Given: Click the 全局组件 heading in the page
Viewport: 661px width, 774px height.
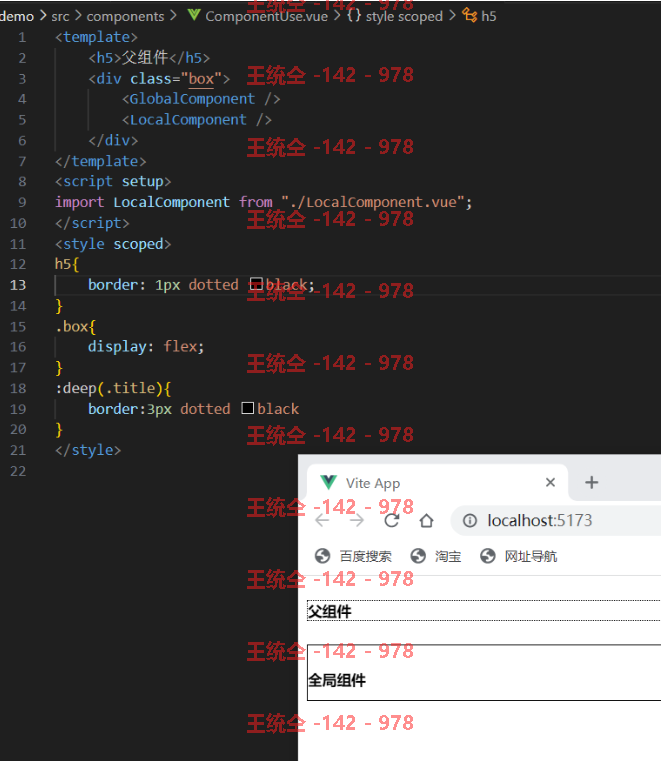Looking at the screenshot, I should (337, 680).
